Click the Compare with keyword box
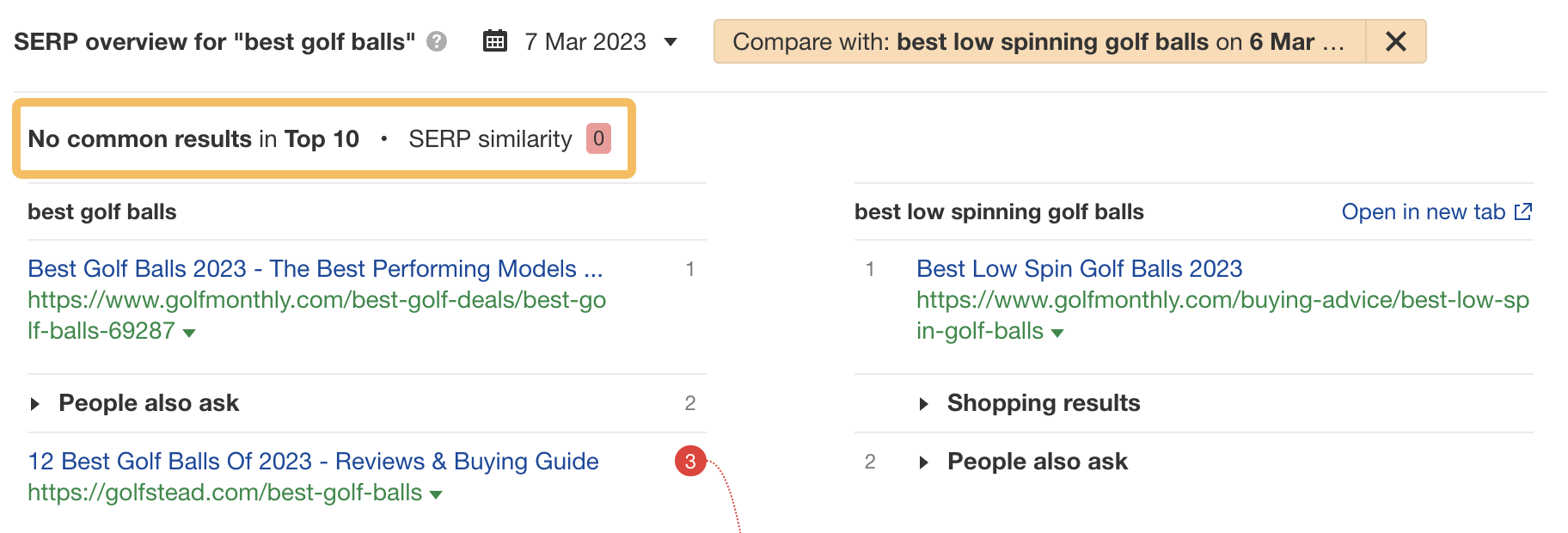Viewport: 1568px width, 533px height. (x=1040, y=41)
